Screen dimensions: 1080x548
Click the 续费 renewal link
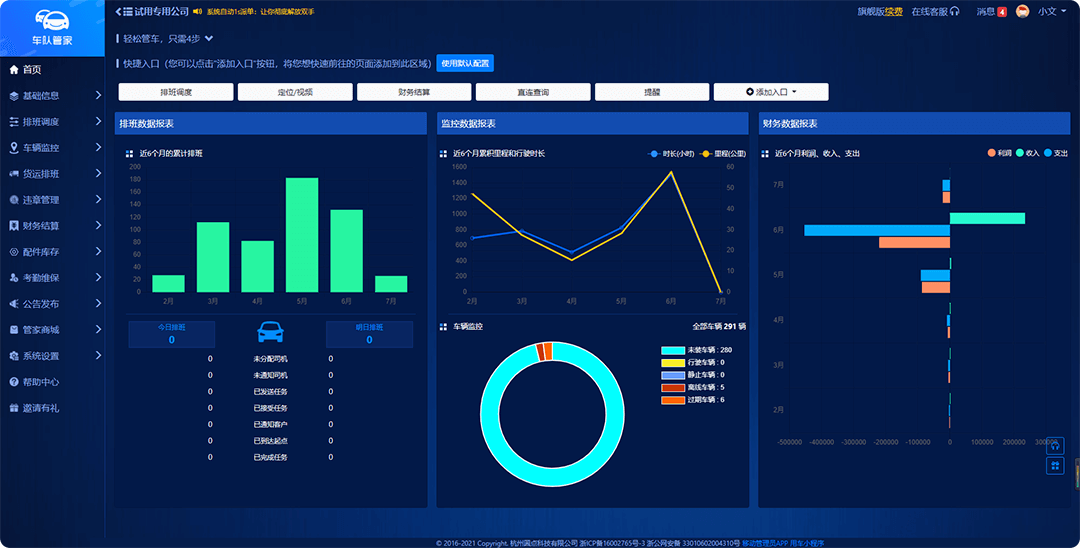pos(893,12)
